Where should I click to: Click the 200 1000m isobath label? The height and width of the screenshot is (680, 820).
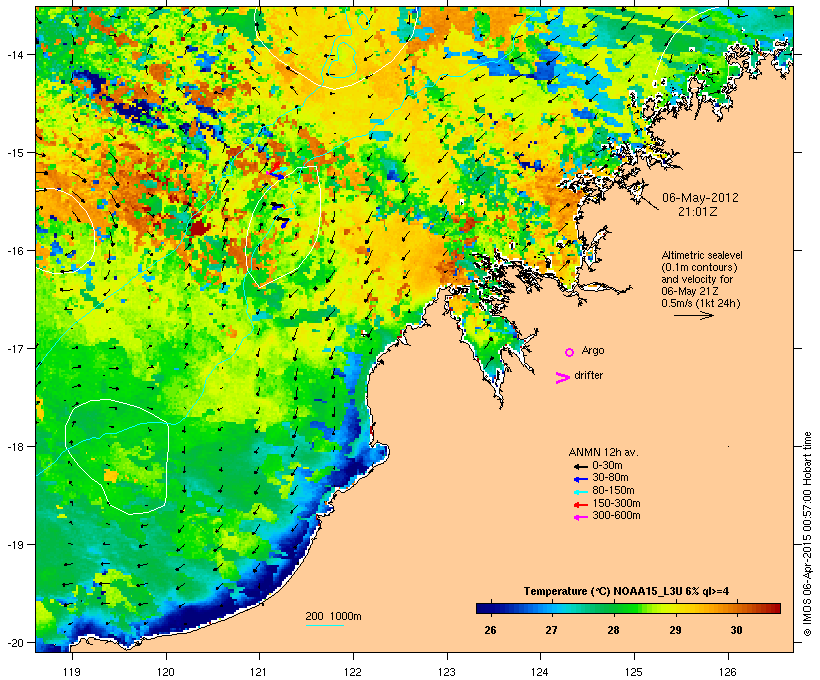333,616
